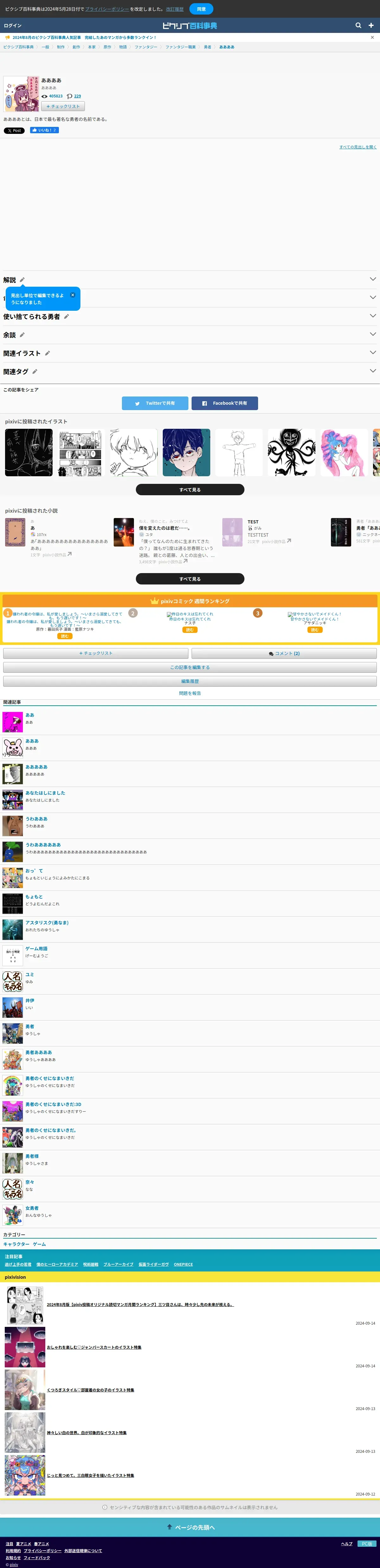Click この記事を編集する button
This screenshot has width=380, height=1568.
tap(190, 667)
